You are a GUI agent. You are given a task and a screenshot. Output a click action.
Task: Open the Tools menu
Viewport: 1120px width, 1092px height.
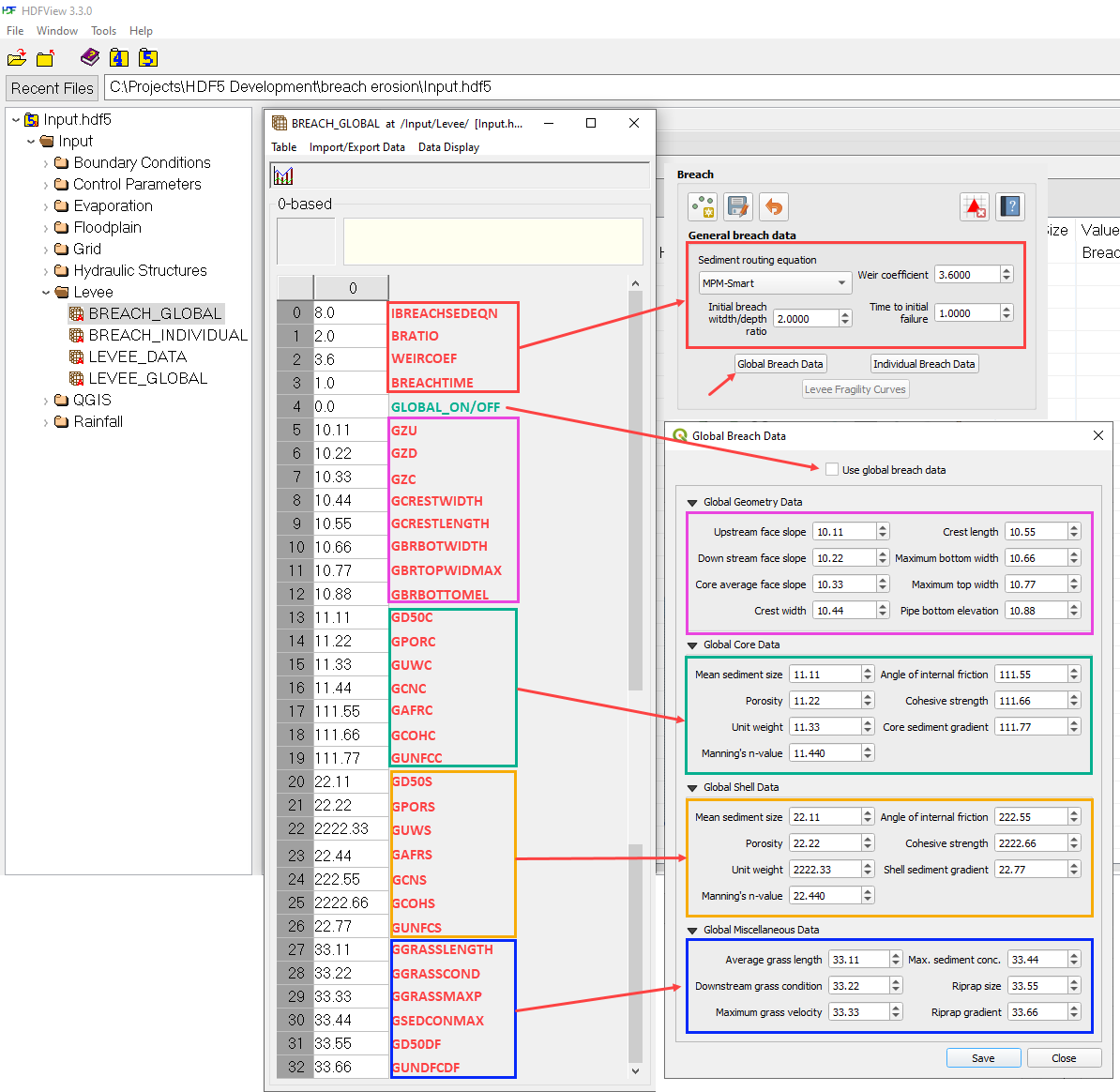tap(103, 31)
